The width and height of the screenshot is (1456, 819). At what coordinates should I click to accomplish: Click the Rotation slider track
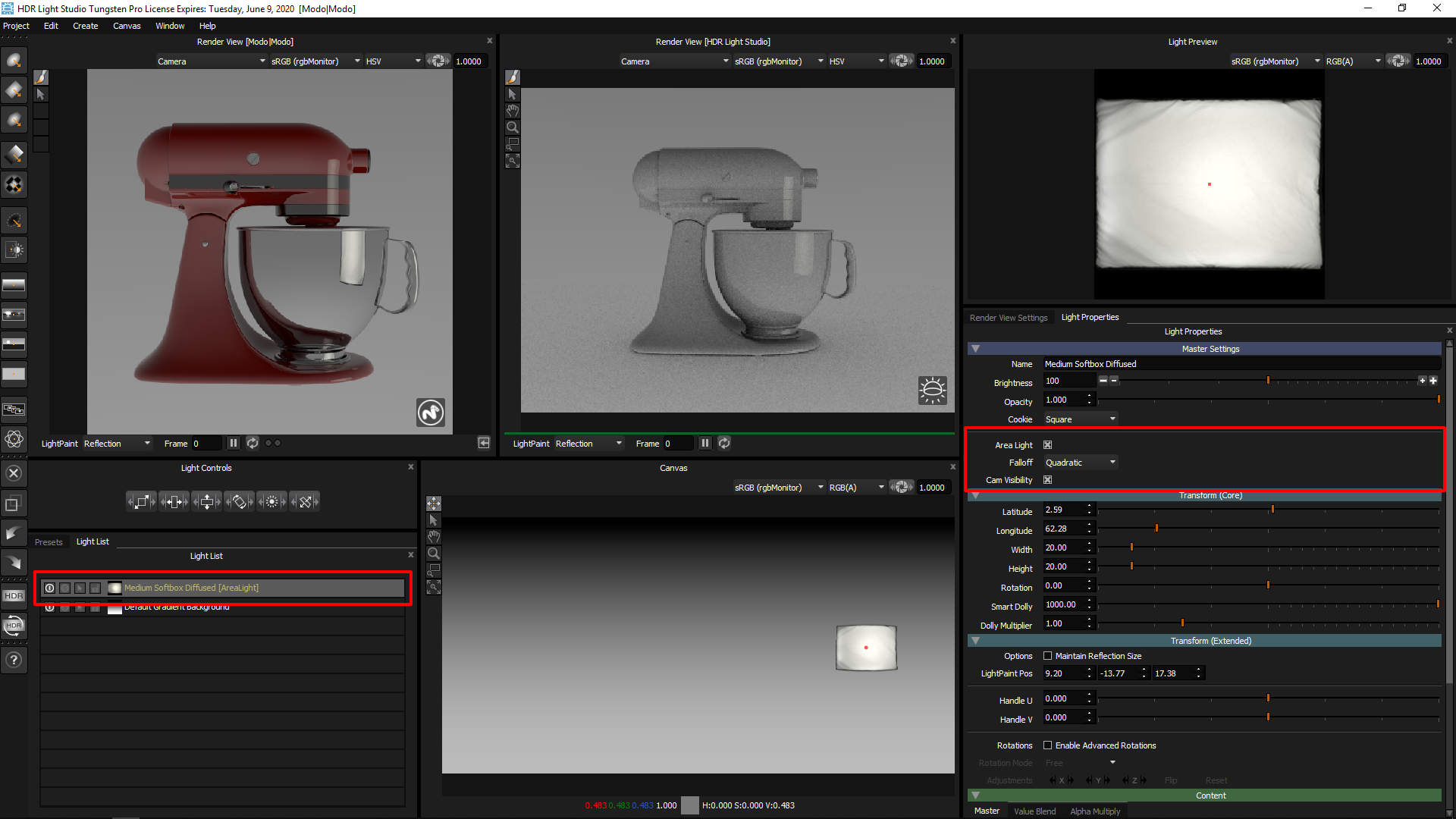click(1268, 585)
